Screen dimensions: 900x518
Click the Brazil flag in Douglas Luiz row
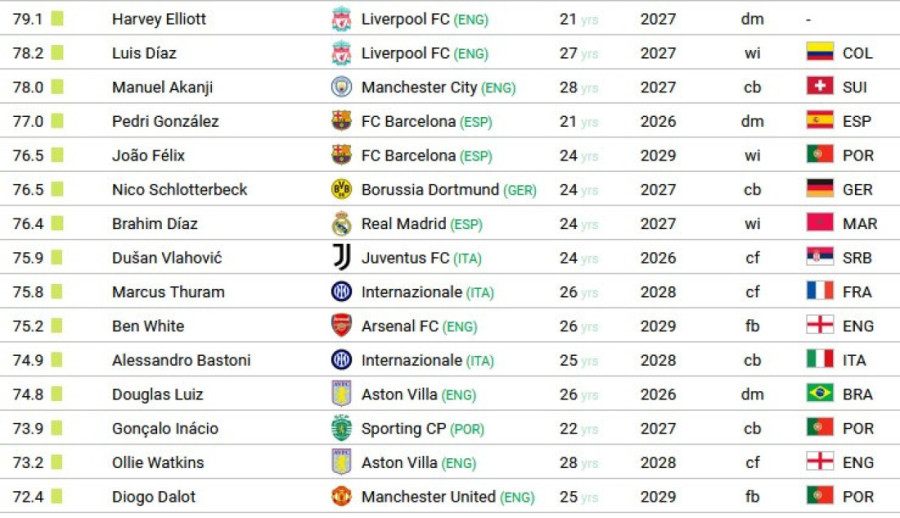tap(820, 394)
